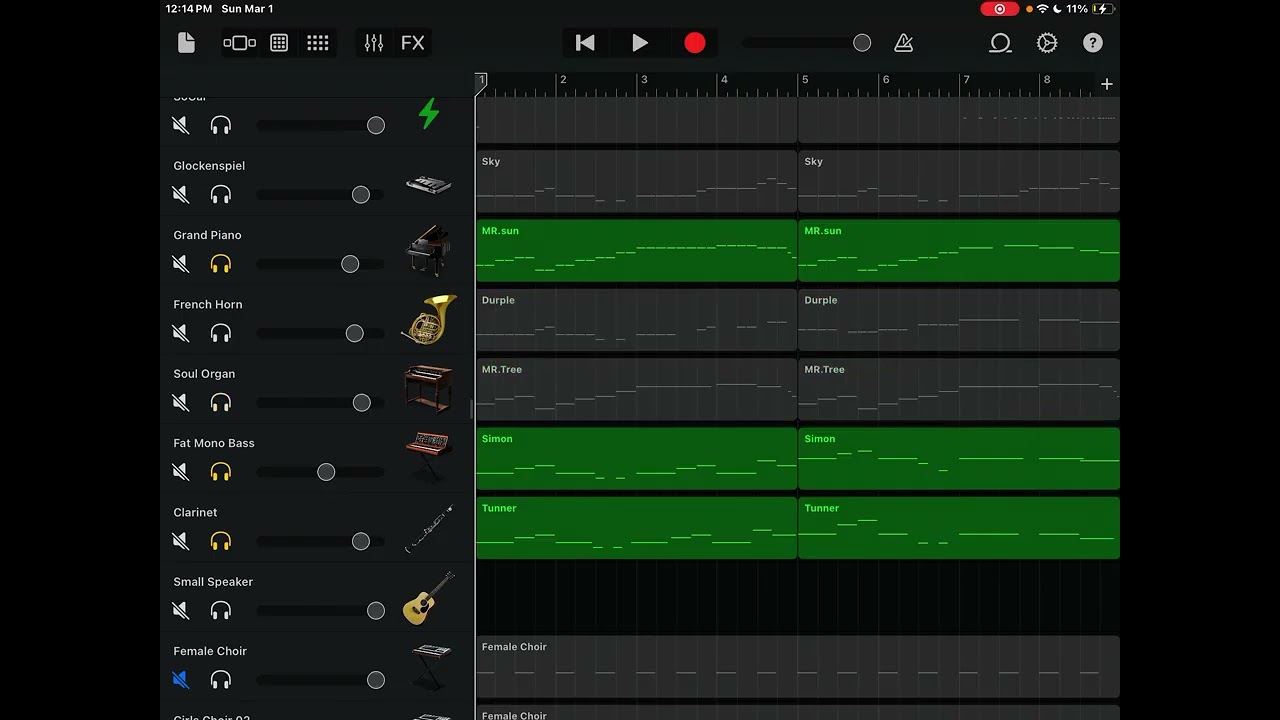The height and width of the screenshot is (720, 1280).
Task: Solo the Female Choir track
Action: pyautogui.click(x=221, y=680)
